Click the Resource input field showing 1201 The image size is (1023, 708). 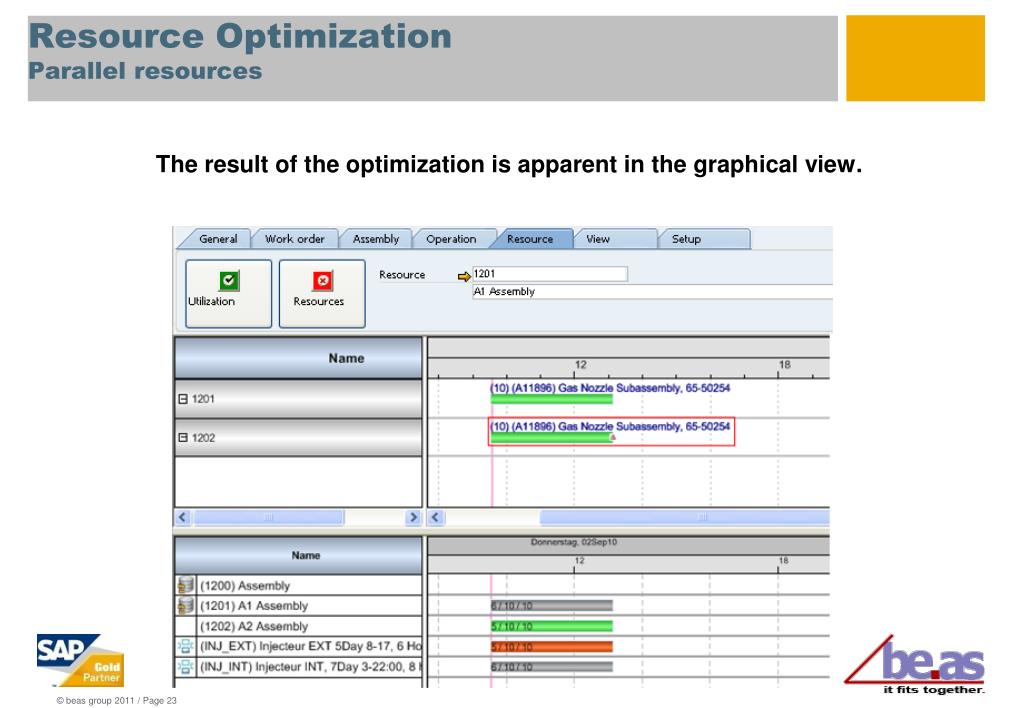point(549,274)
